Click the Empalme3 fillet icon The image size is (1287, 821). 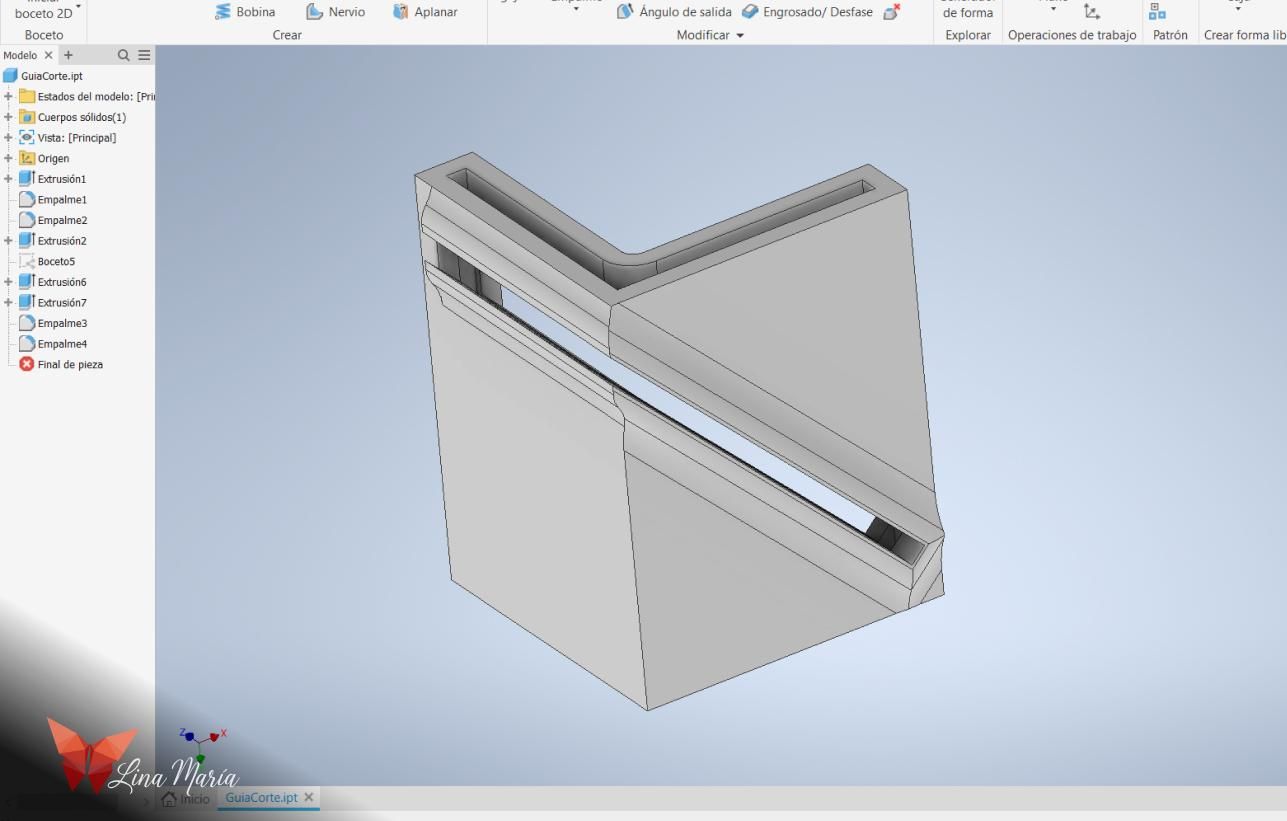coord(27,323)
